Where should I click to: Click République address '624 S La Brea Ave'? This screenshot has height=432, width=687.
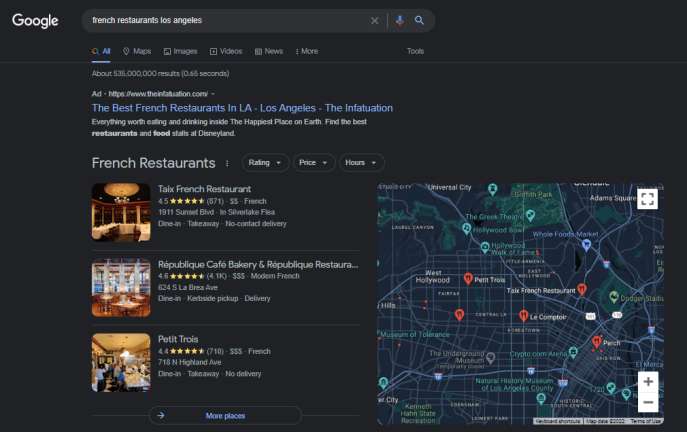188,287
